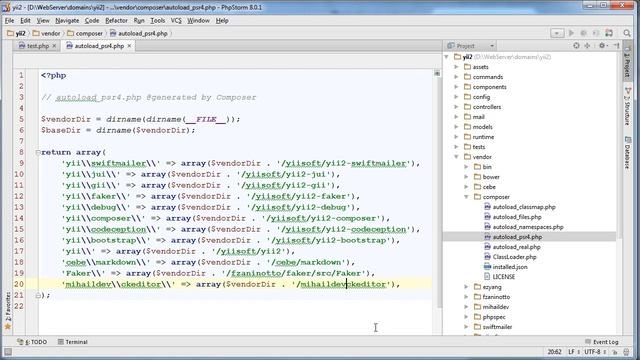This screenshot has height=360, width=640.
Task: Click the composer breadcrumb in navigation bar
Action: [x=85, y=33]
